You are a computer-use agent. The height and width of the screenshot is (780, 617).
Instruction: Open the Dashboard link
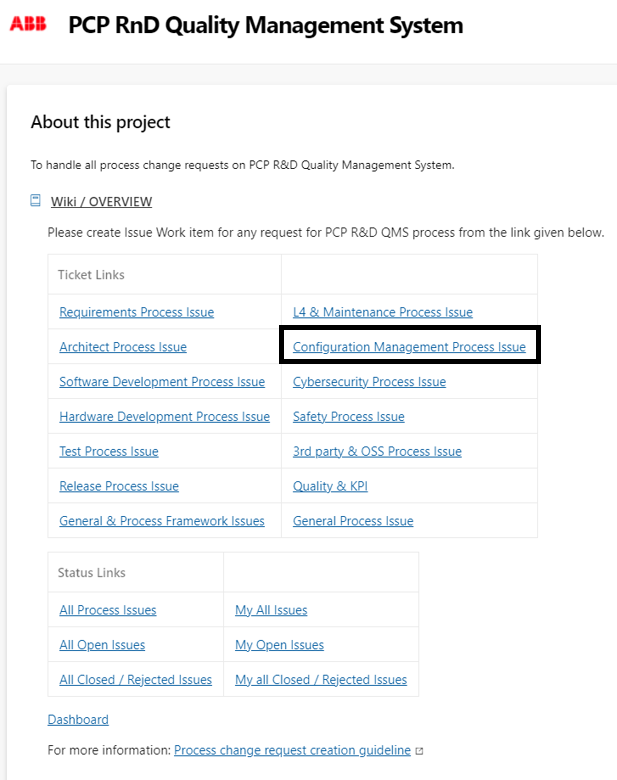pyautogui.click(x=78, y=719)
